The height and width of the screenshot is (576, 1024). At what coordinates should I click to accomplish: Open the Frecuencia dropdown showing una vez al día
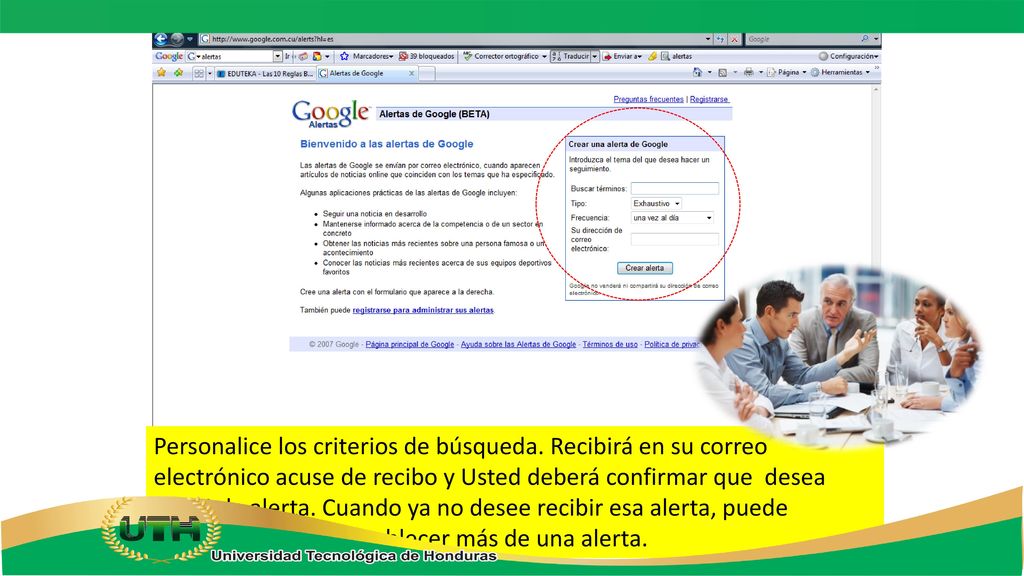pyautogui.click(x=672, y=218)
